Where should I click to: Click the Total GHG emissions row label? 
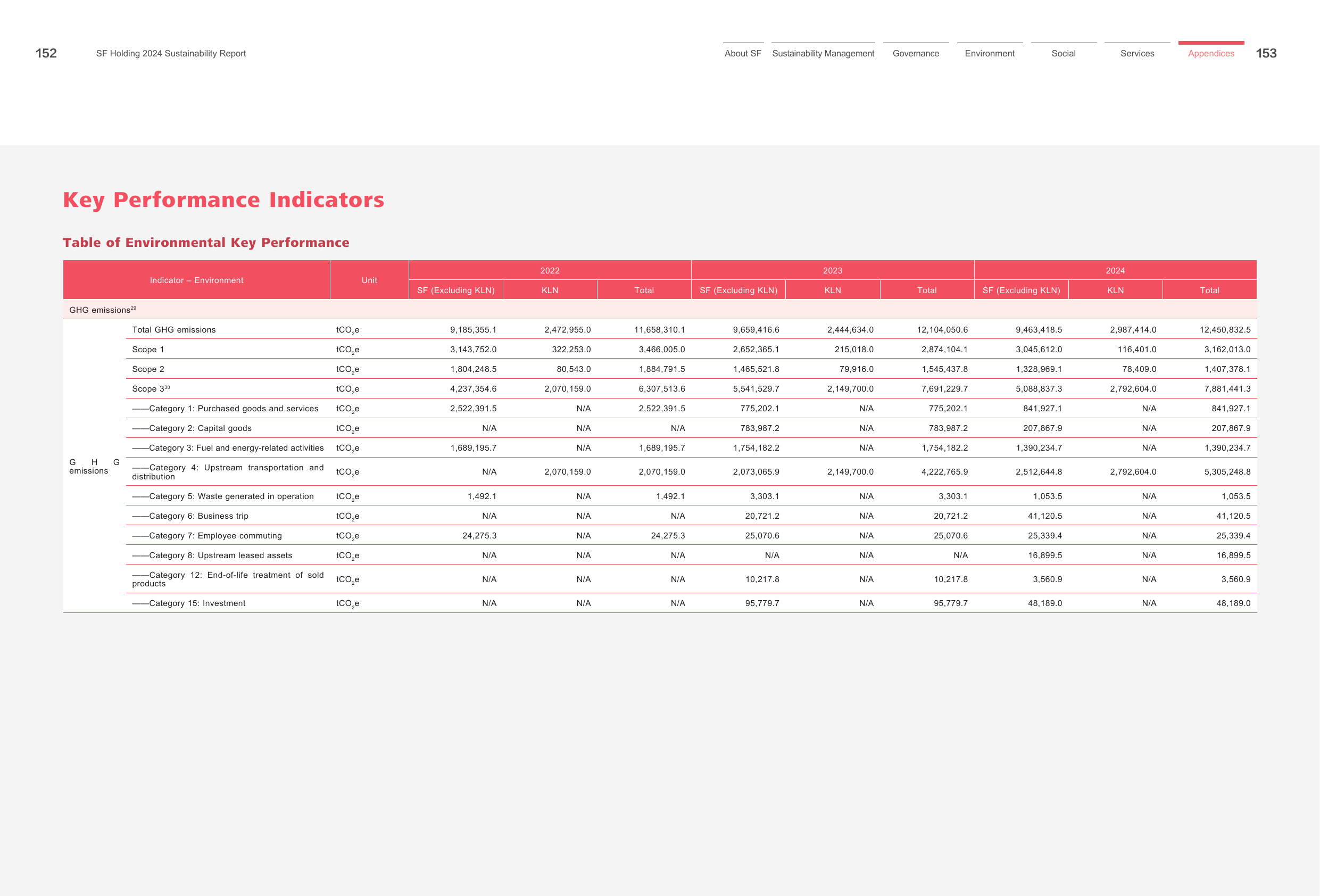(x=174, y=329)
